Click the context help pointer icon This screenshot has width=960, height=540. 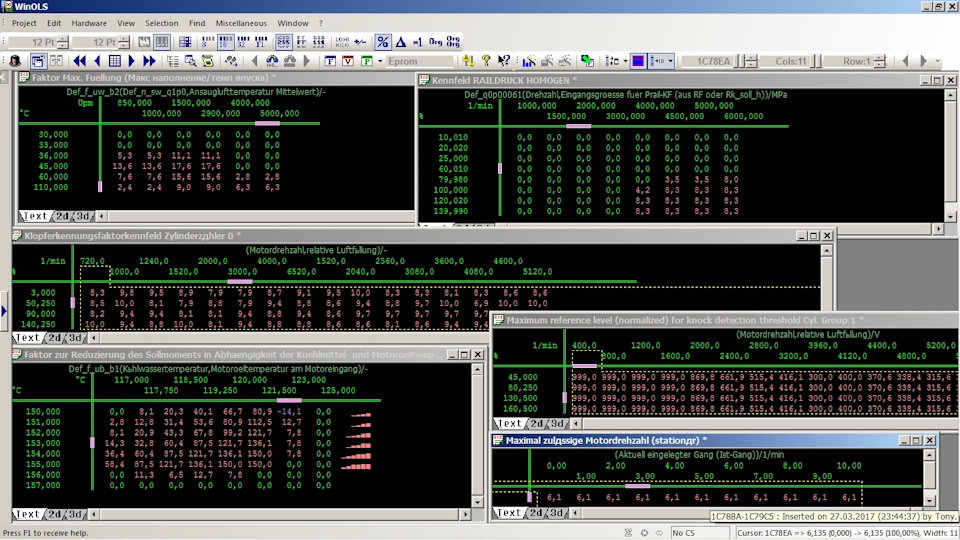point(504,61)
